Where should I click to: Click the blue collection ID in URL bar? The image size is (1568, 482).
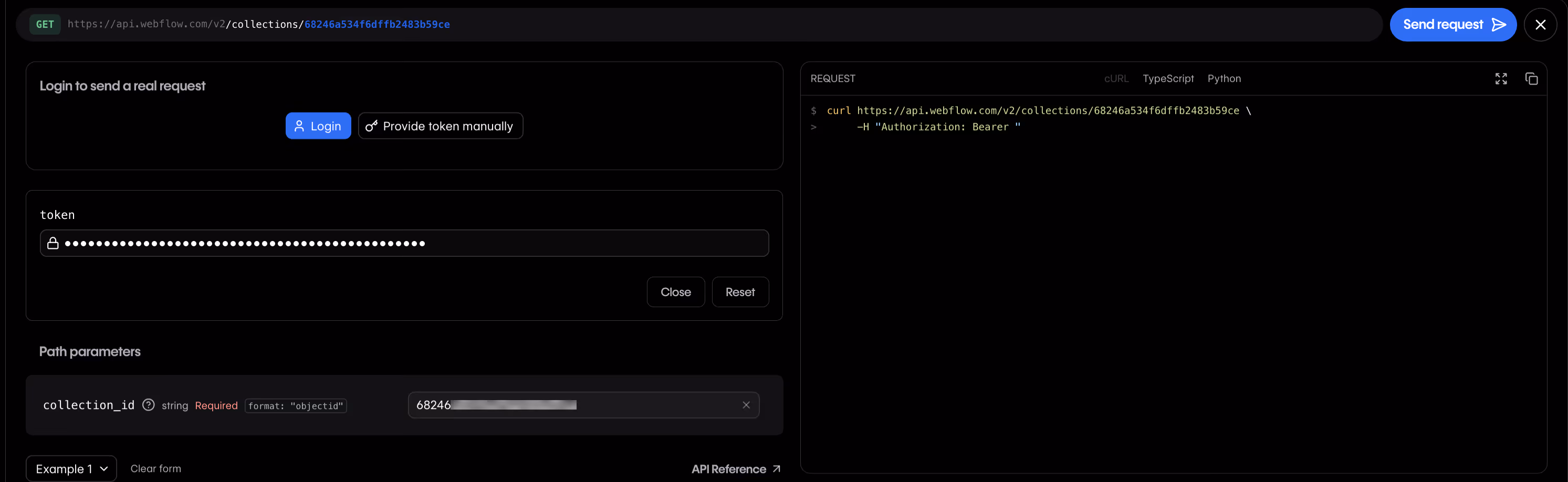377,24
